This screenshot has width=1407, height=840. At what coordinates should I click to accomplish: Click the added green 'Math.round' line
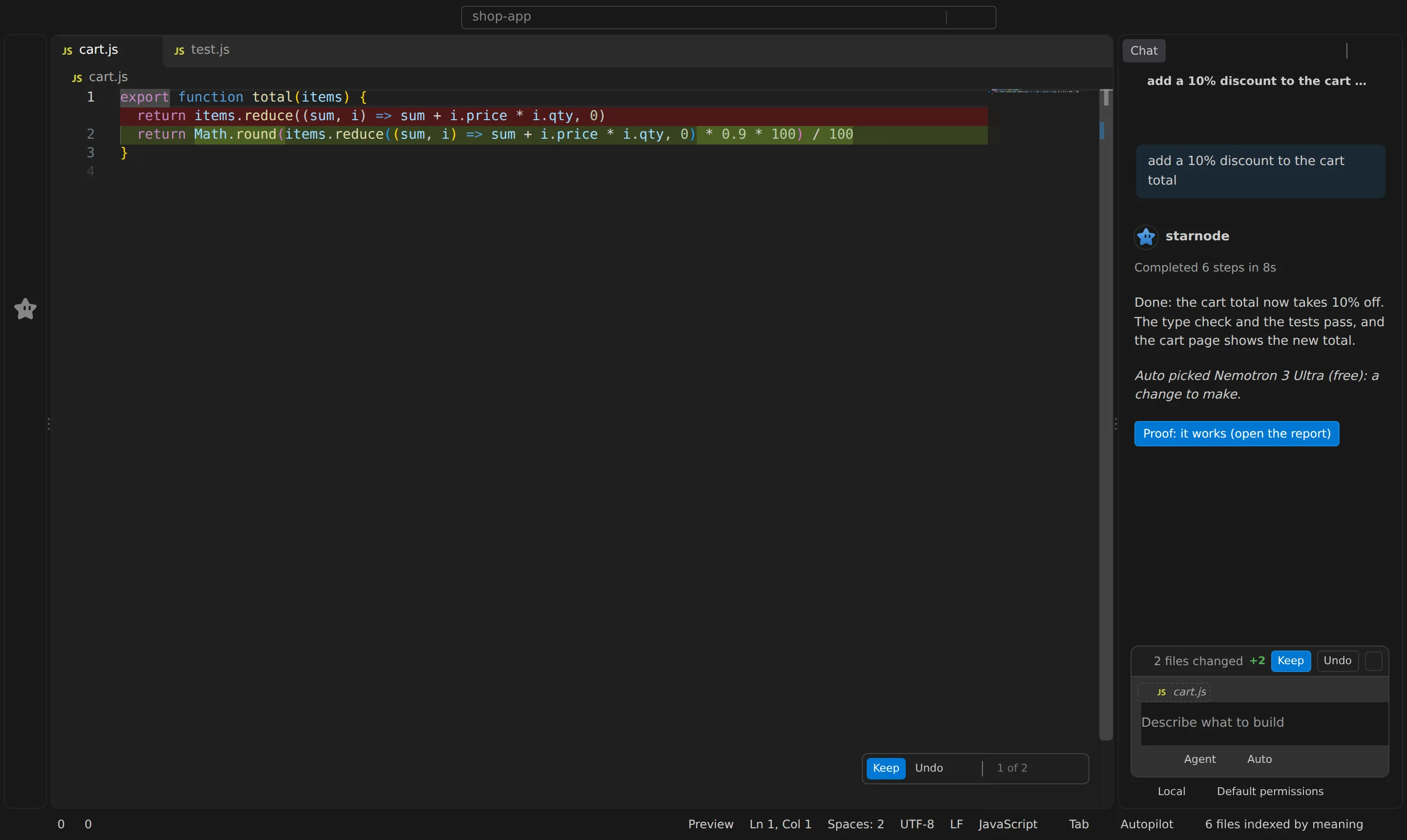554,135
